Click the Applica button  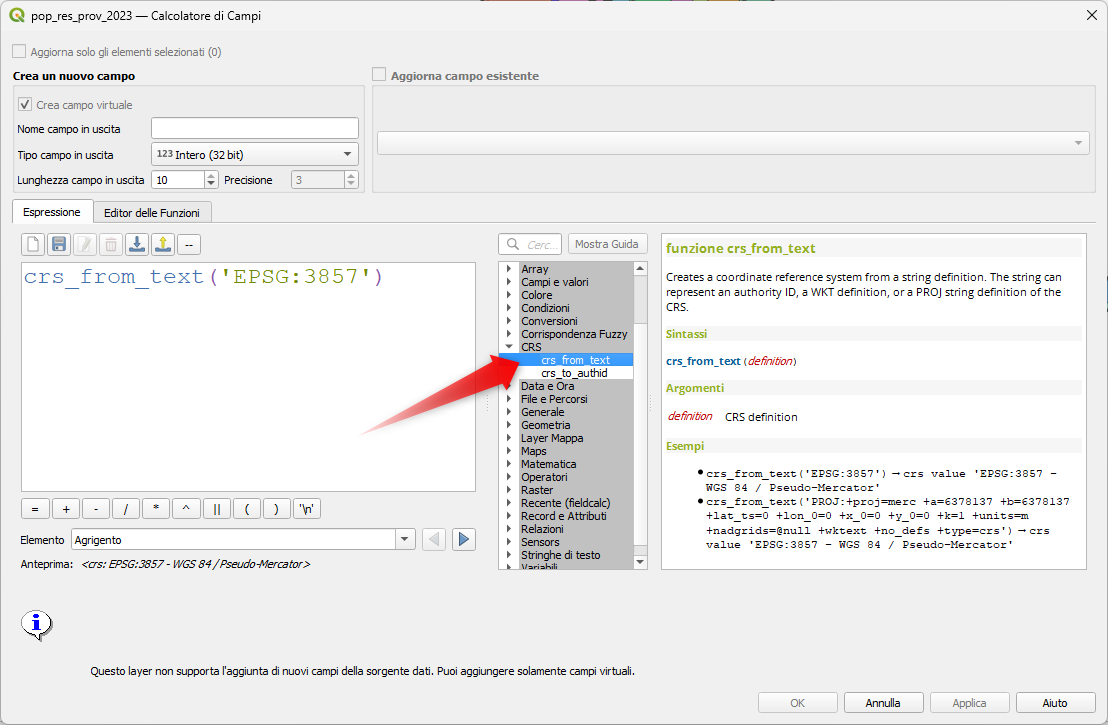[x=969, y=703]
